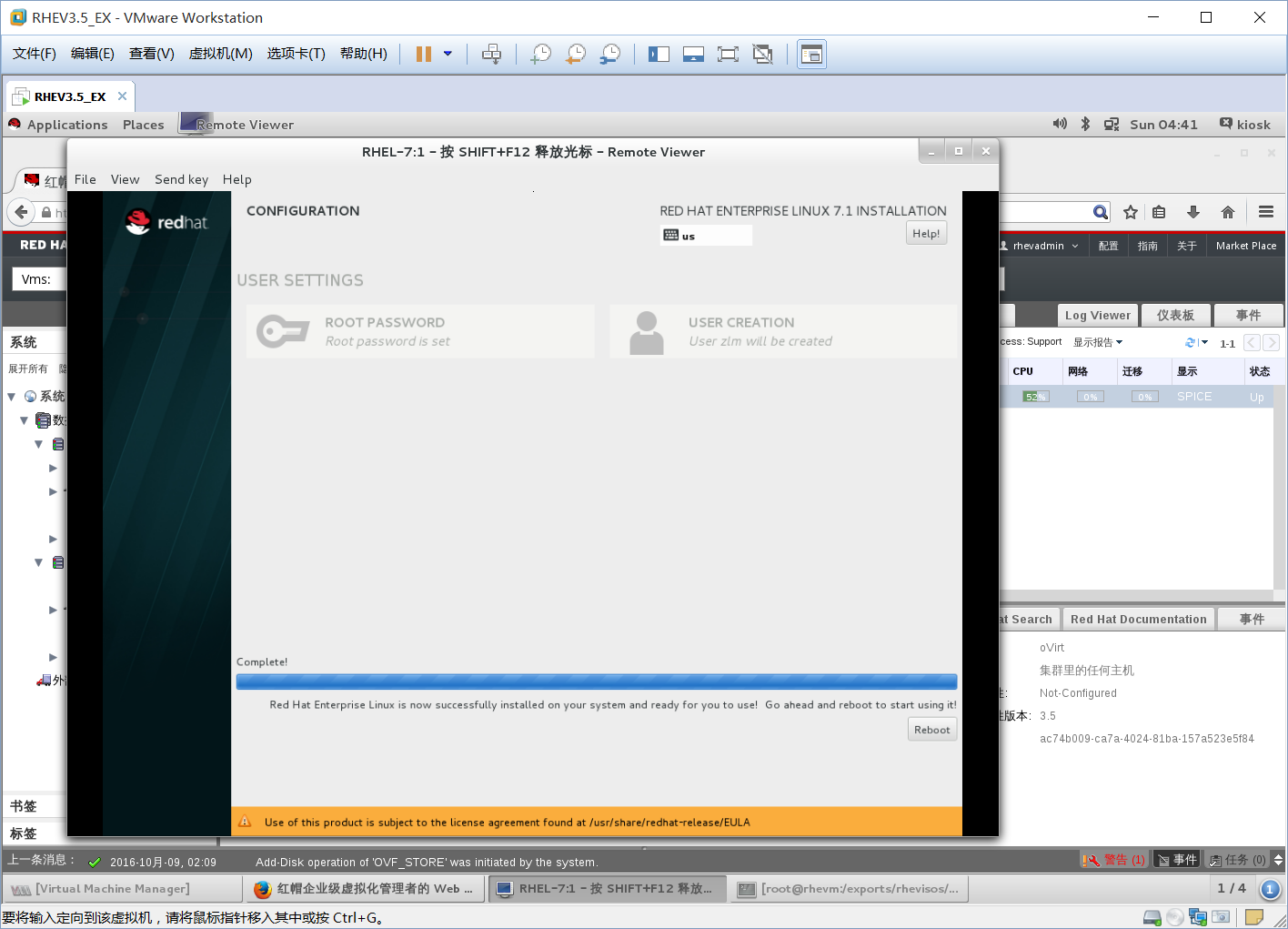Screen dimensions: 1288x929
Task: Click the network connection status icon
Action: [1112, 125]
